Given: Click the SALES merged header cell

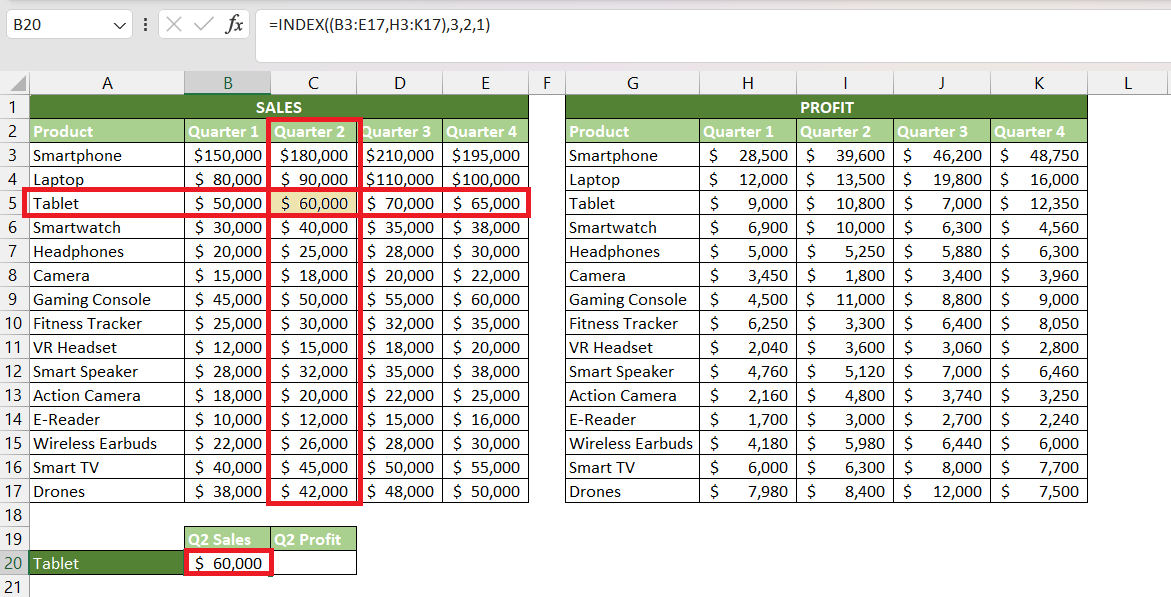Looking at the screenshot, I should click(279, 108).
